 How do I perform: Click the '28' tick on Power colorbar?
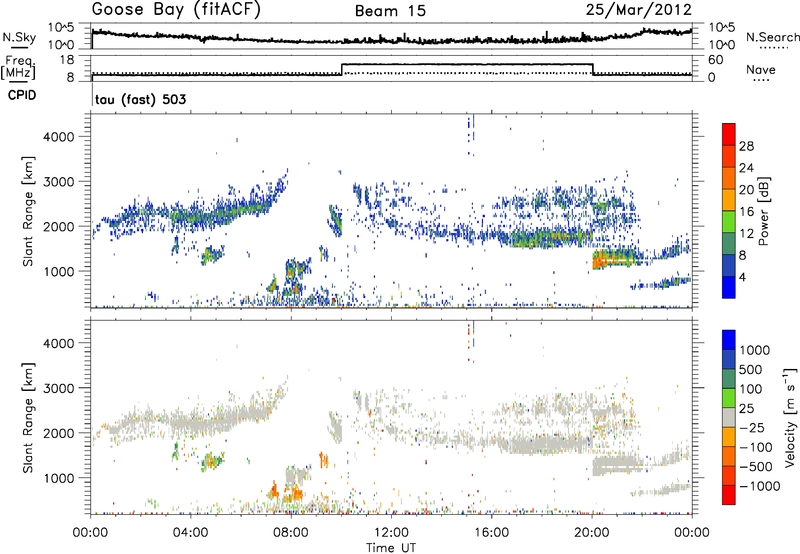746,146
